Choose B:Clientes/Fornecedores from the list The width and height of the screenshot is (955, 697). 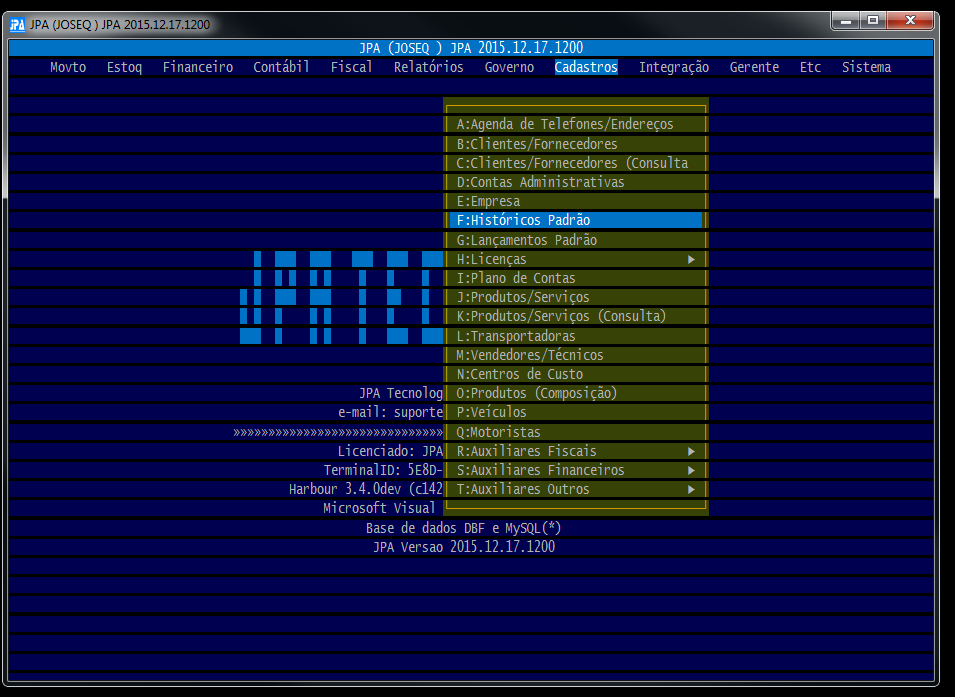537,144
